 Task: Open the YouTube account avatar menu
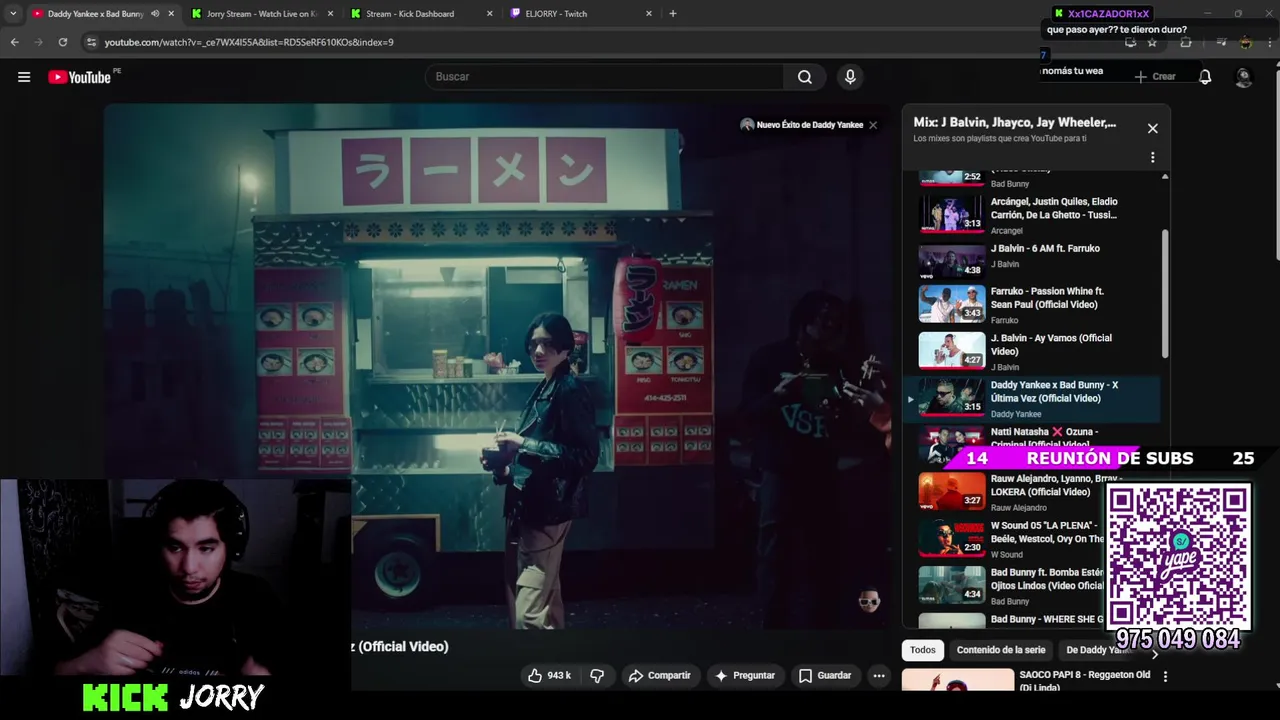pyautogui.click(x=1244, y=77)
